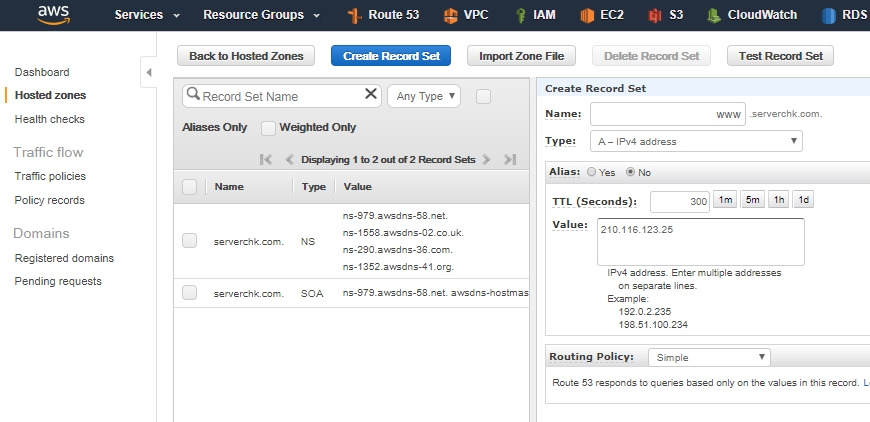Open IAM key icon shortcut
This screenshot has height=422, width=870.
pos(520,16)
